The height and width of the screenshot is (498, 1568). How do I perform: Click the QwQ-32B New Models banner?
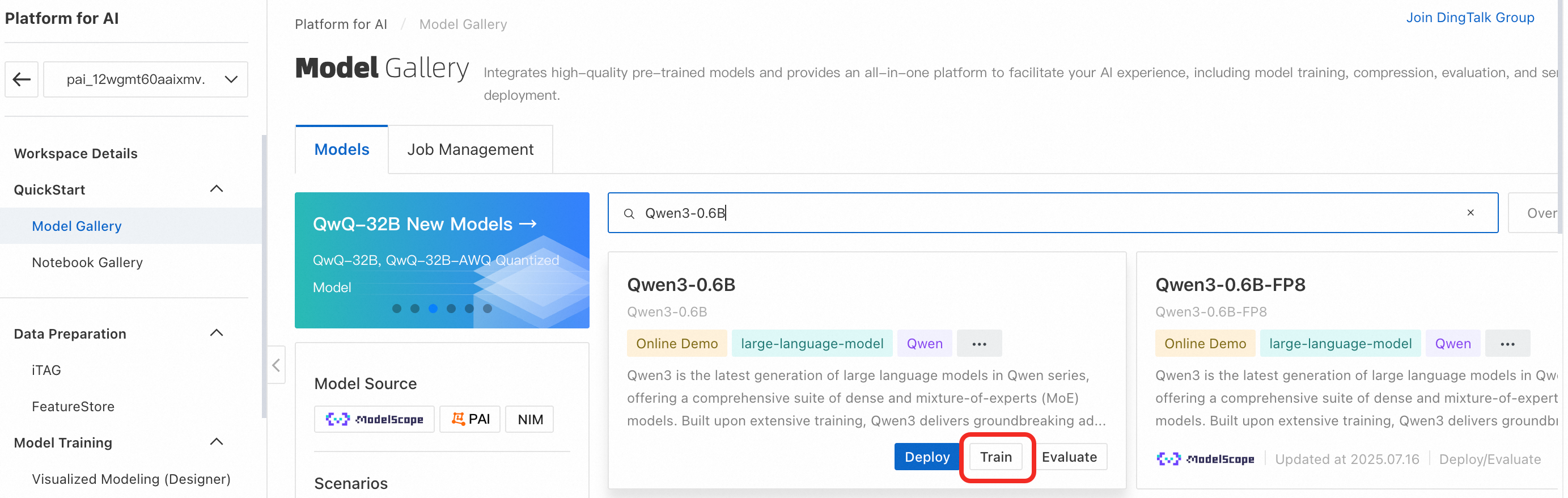click(442, 260)
